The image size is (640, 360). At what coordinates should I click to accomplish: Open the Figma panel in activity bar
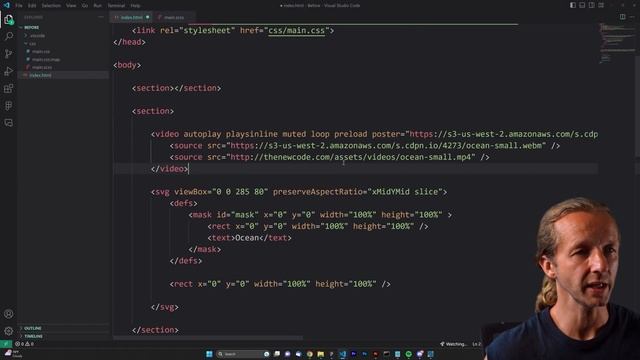[9, 106]
